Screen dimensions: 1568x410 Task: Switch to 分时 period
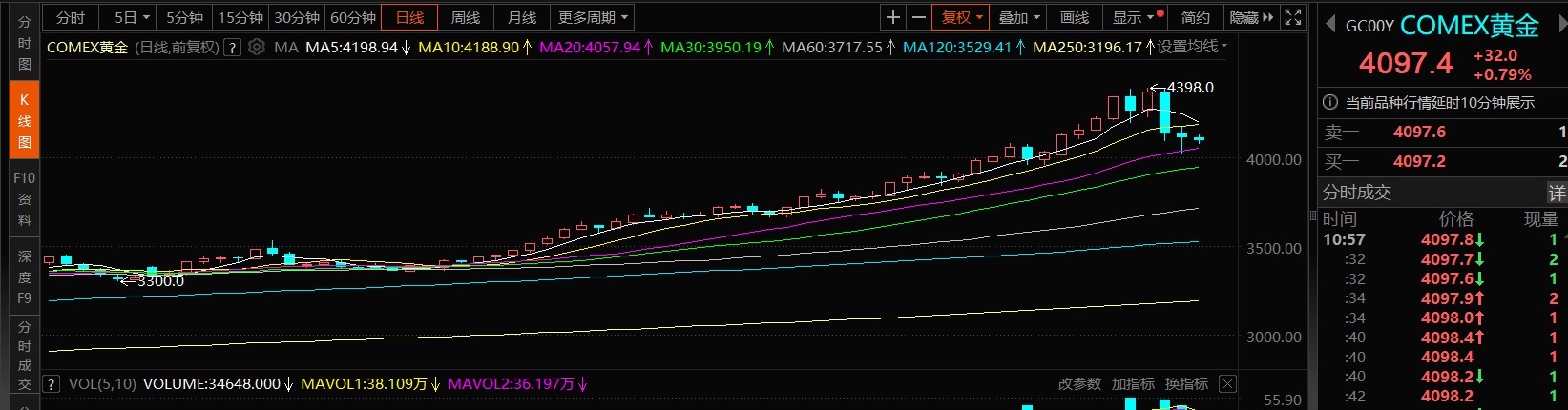point(71,17)
